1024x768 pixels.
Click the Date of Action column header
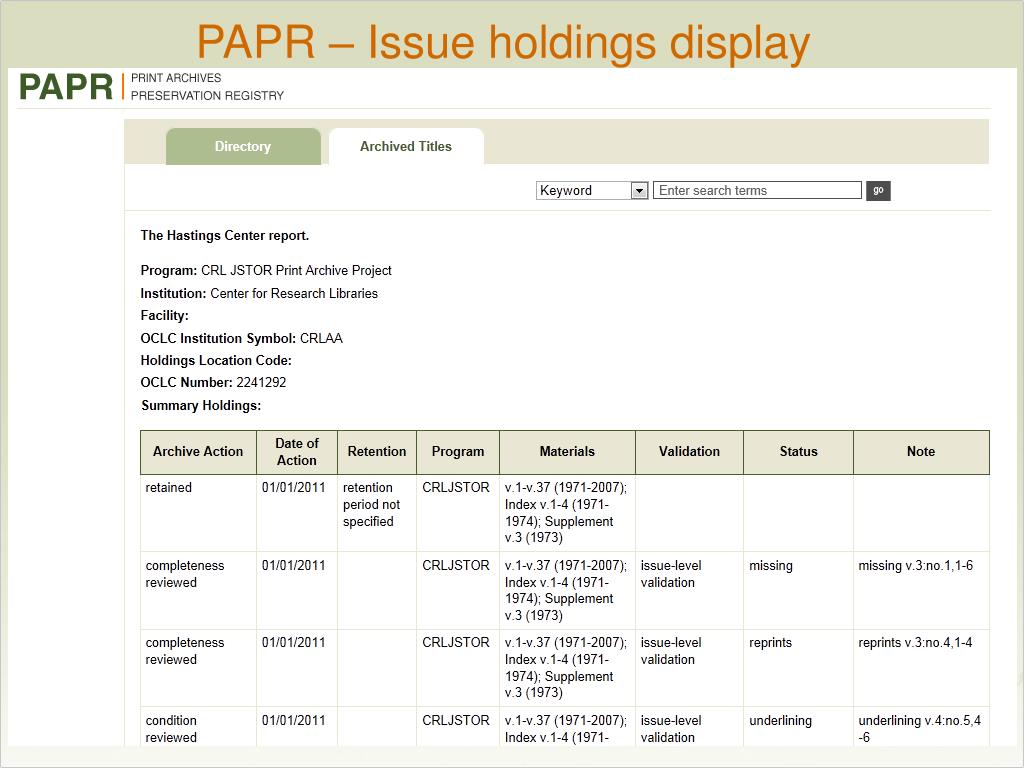tap(297, 452)
